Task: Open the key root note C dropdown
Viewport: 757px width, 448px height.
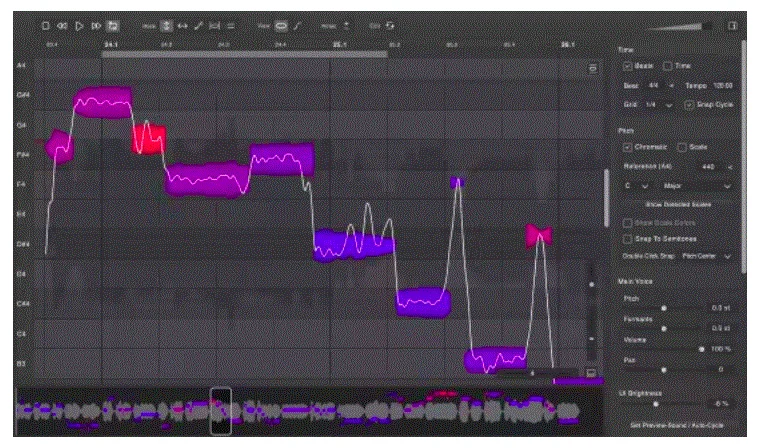Action: pos(636,185)
